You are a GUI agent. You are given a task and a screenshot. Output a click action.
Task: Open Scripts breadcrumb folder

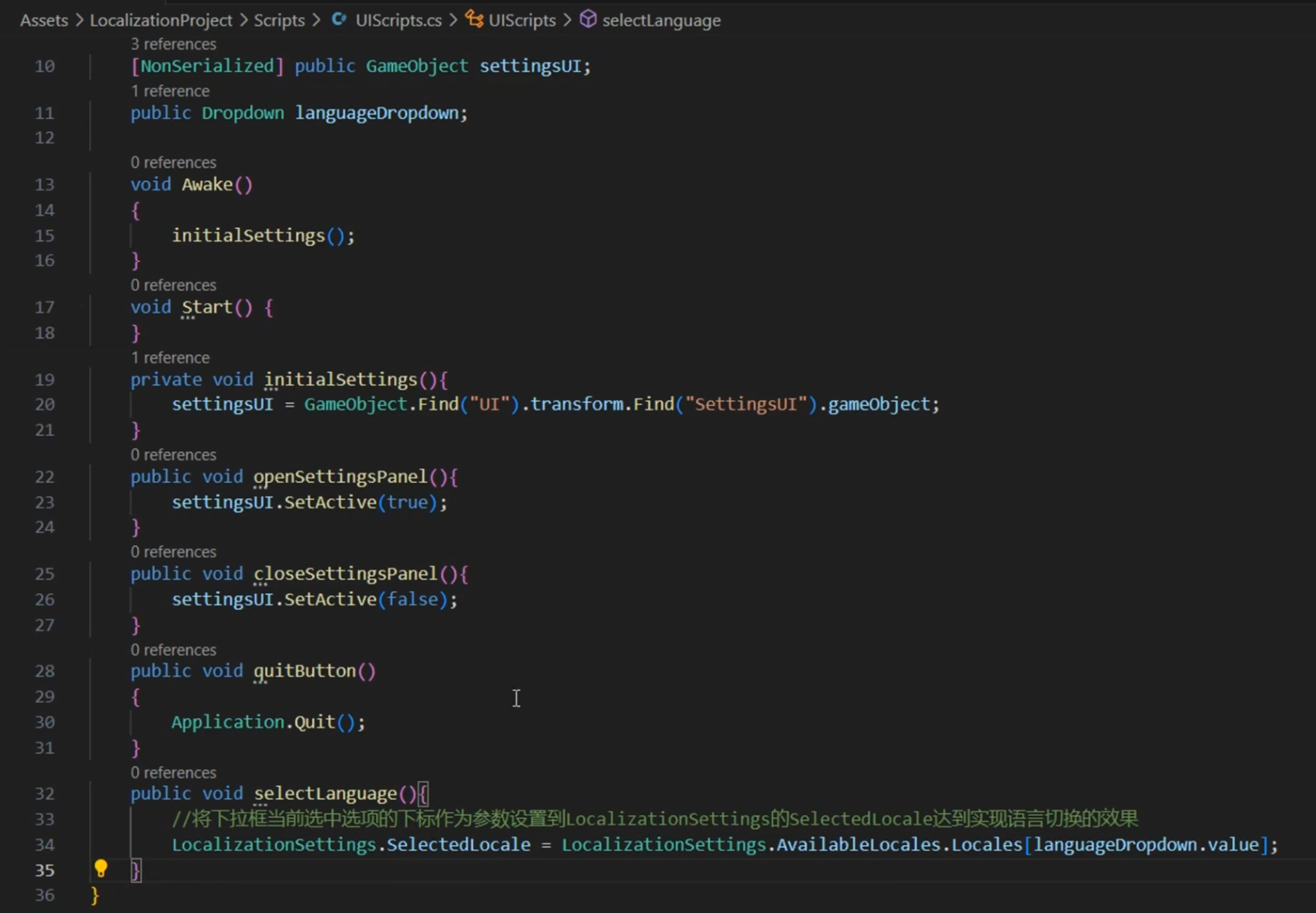(x=279, y=21)
